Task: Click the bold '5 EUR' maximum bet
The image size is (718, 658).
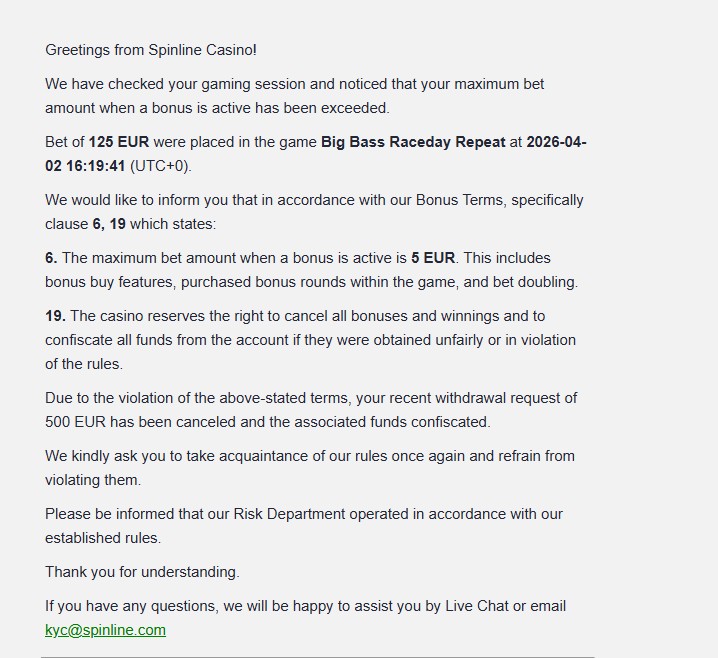Action: point(434,258)
